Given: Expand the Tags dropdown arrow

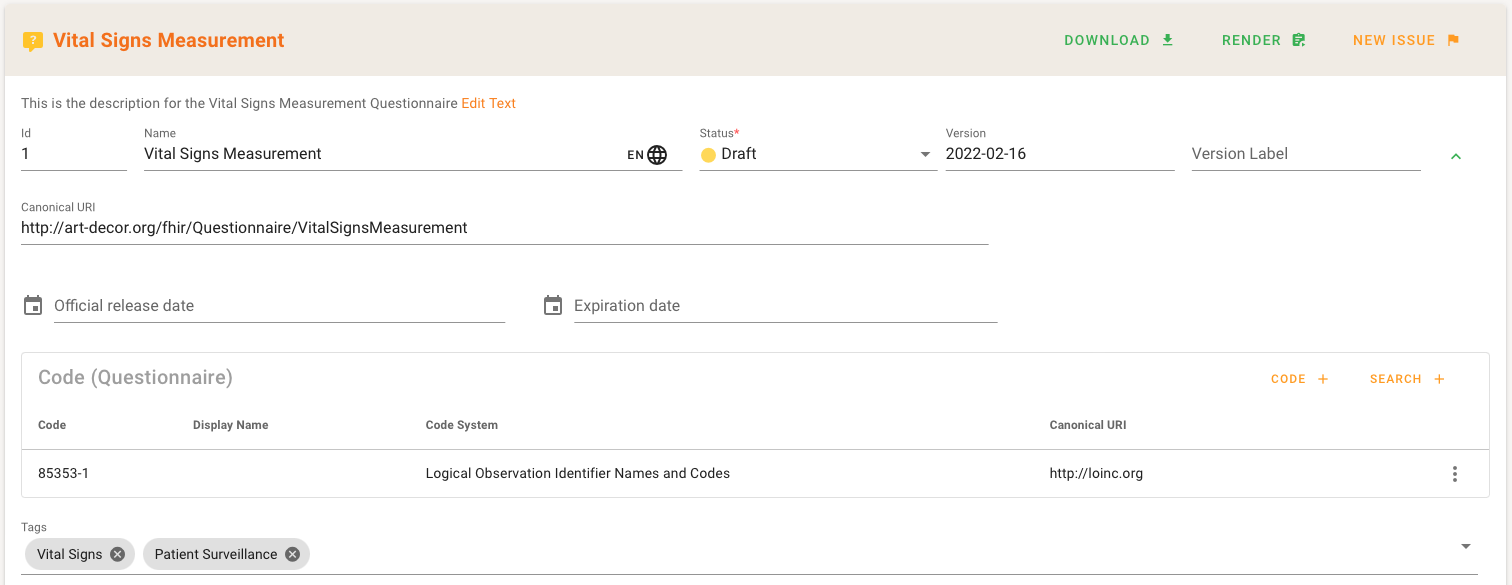Looking at the screenshot, I should pos(1466,546).
